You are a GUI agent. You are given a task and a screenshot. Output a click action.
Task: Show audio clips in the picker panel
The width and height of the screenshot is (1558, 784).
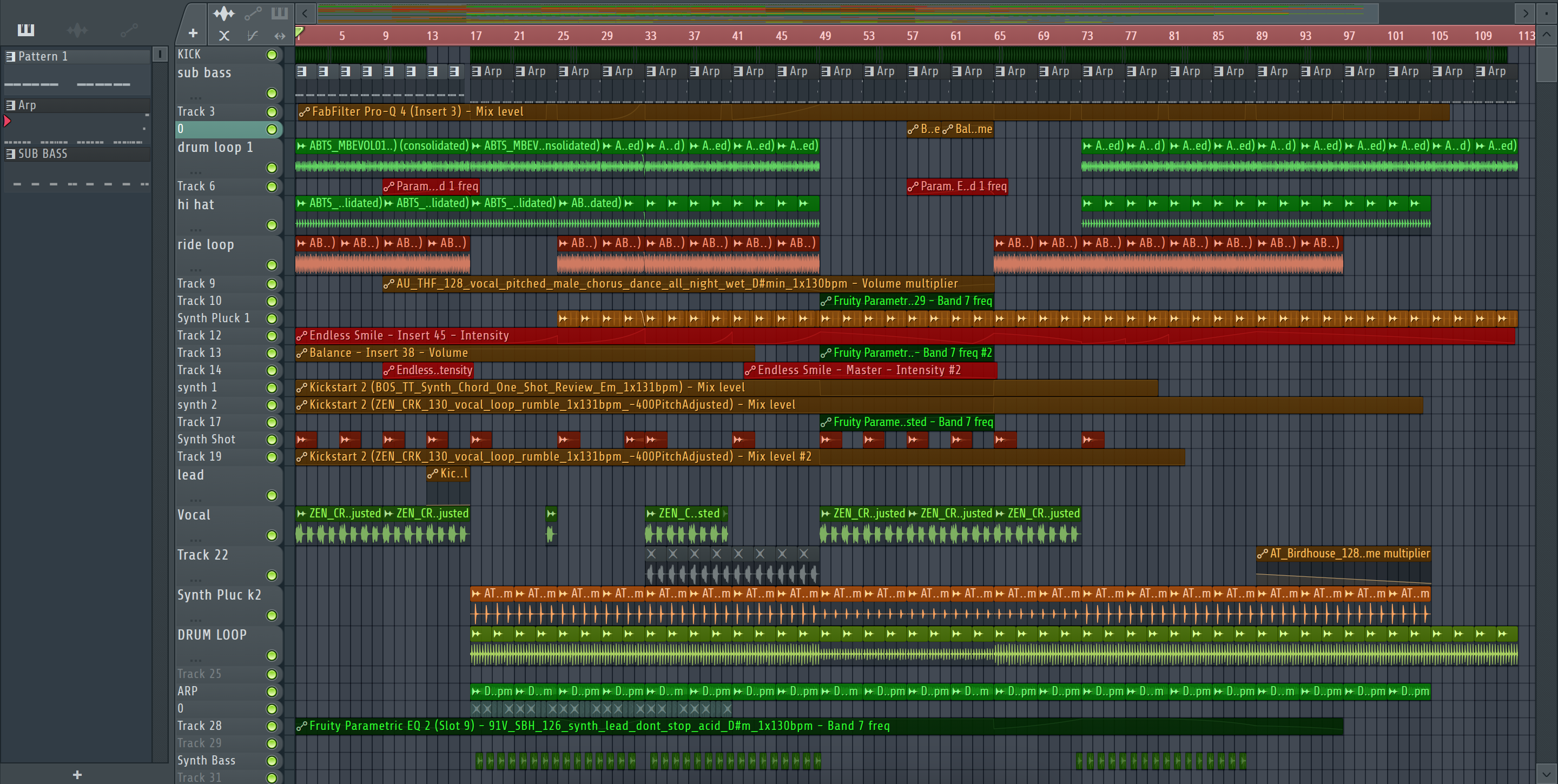pos(77,30)
